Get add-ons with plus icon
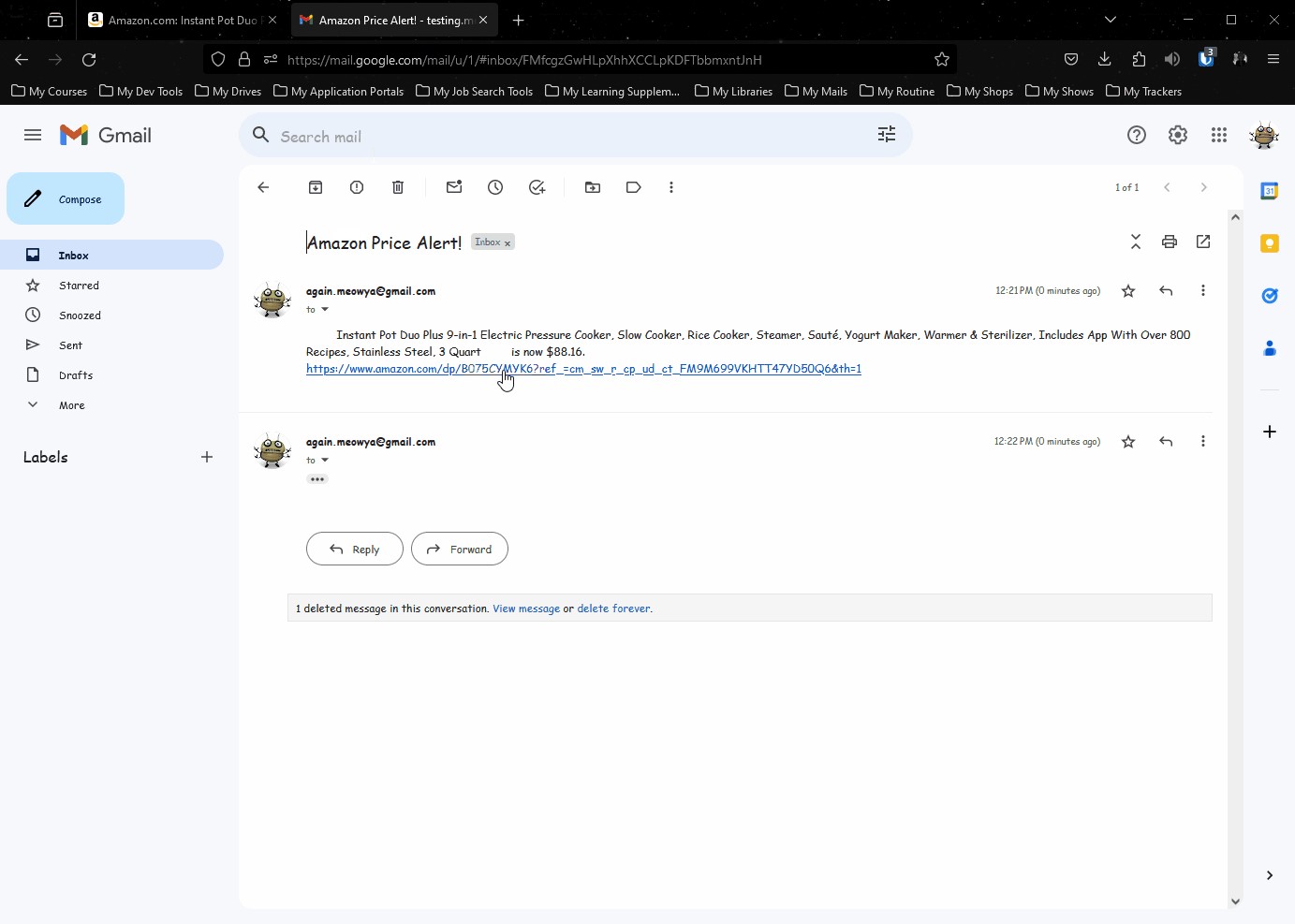 tap(1270, 432)
